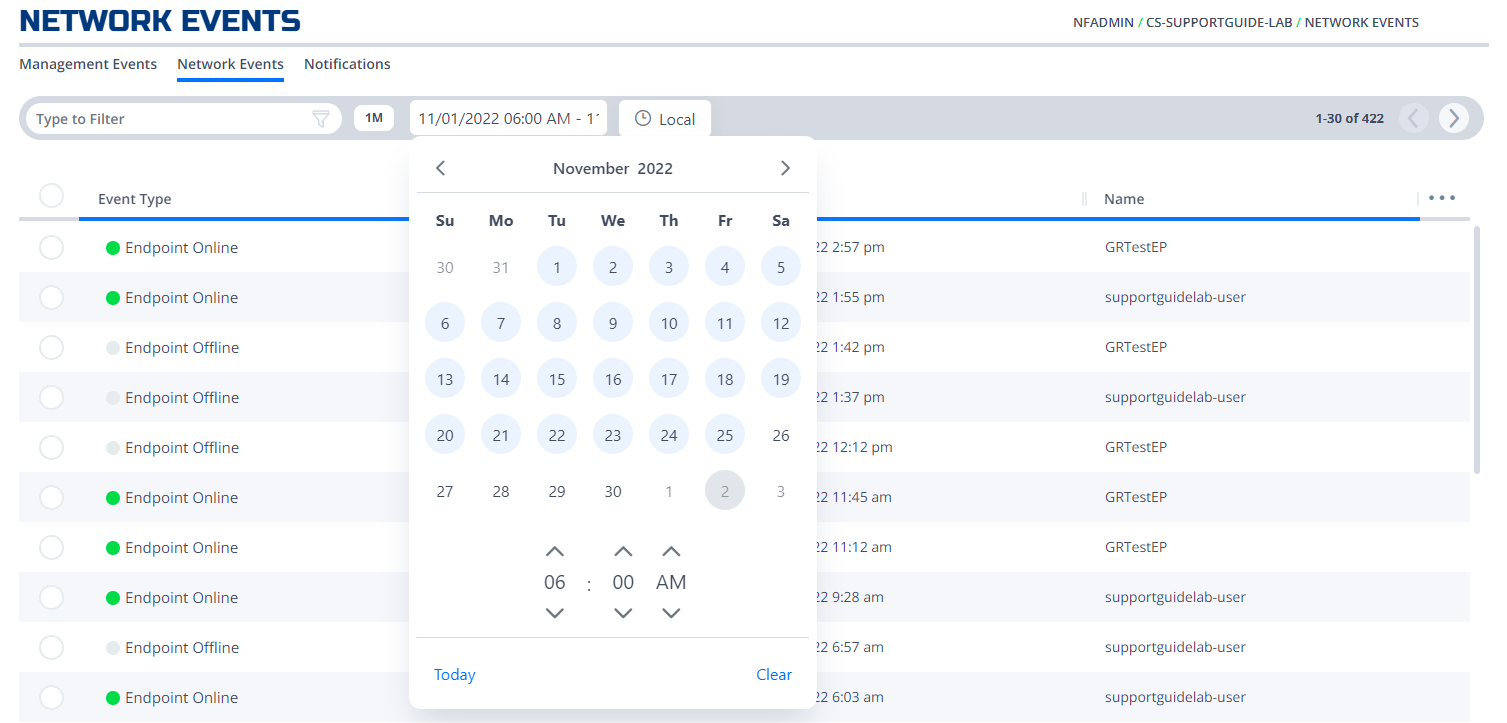Go to next month in calendar

pyautogui.click(x=785, y=168)
